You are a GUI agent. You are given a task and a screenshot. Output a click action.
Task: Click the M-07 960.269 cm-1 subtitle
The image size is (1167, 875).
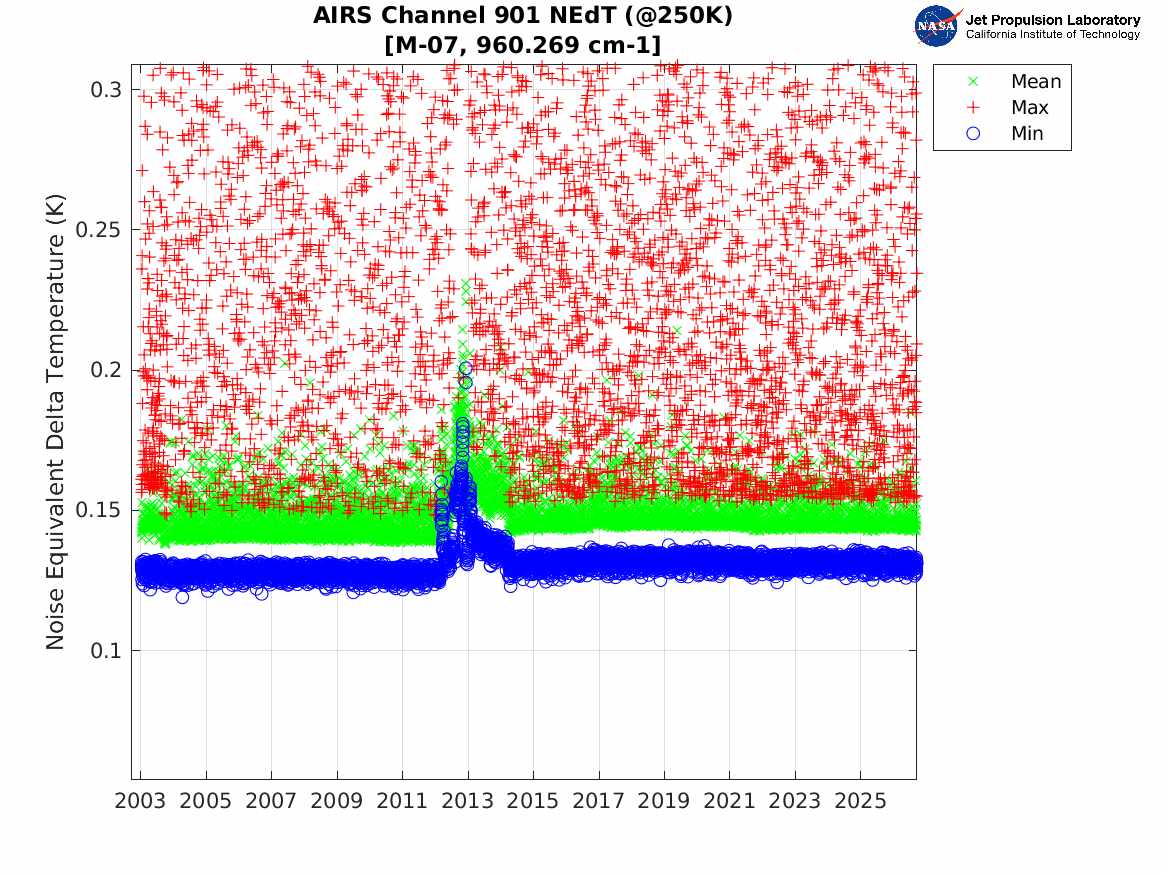[522, 45]
